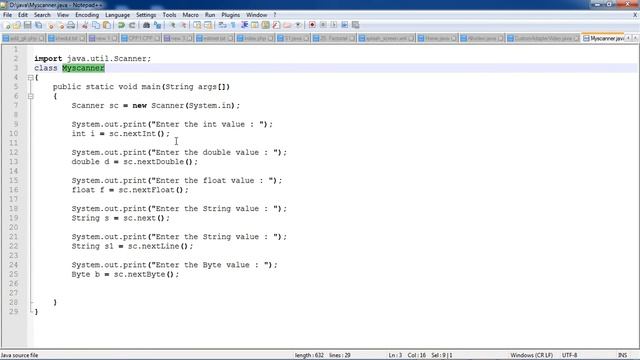Open the Language menu
640x360 pixels.
tap(117, 15)
